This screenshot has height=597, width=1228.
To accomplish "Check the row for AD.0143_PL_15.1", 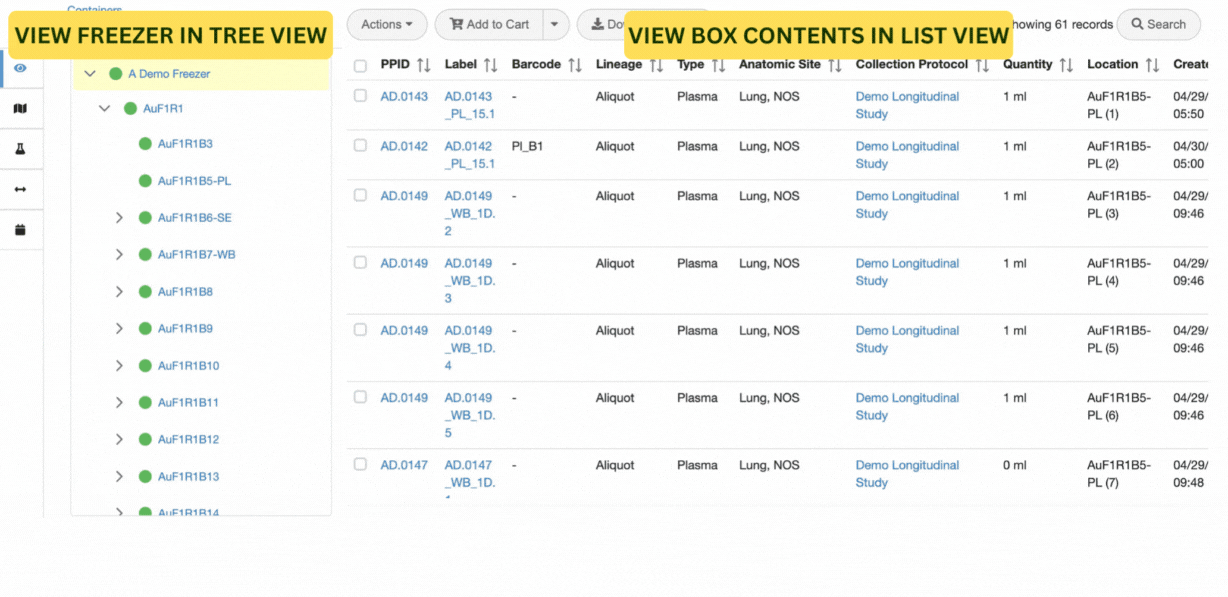I will [360, 95].
